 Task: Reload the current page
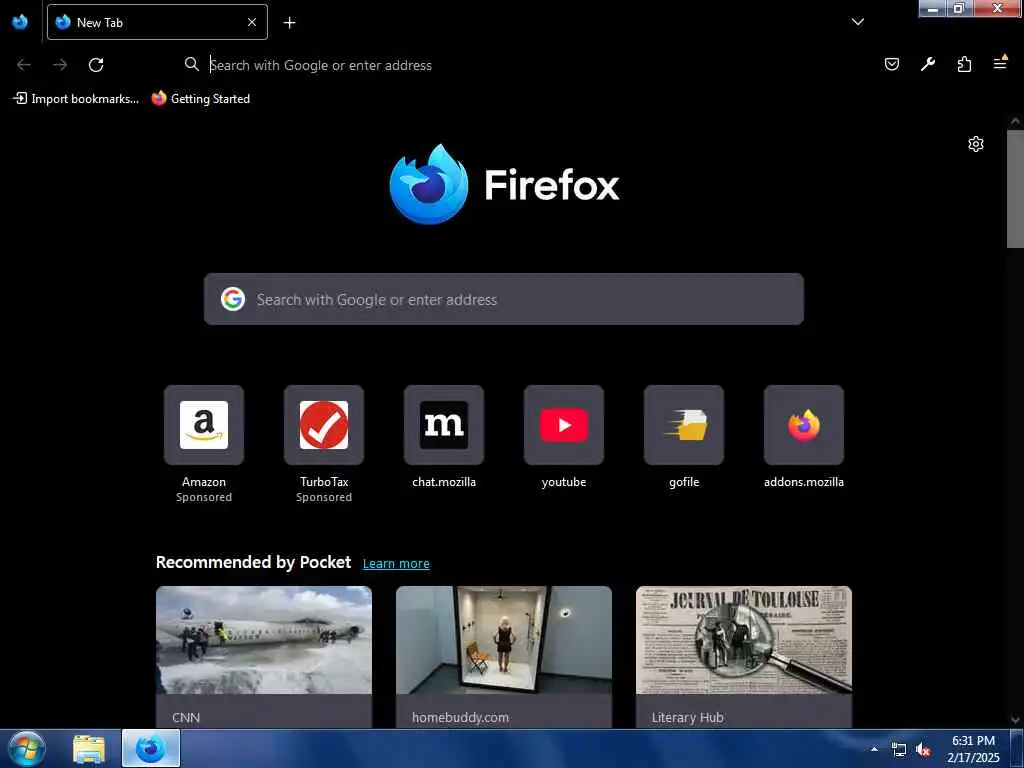click(x=96, y=65)
